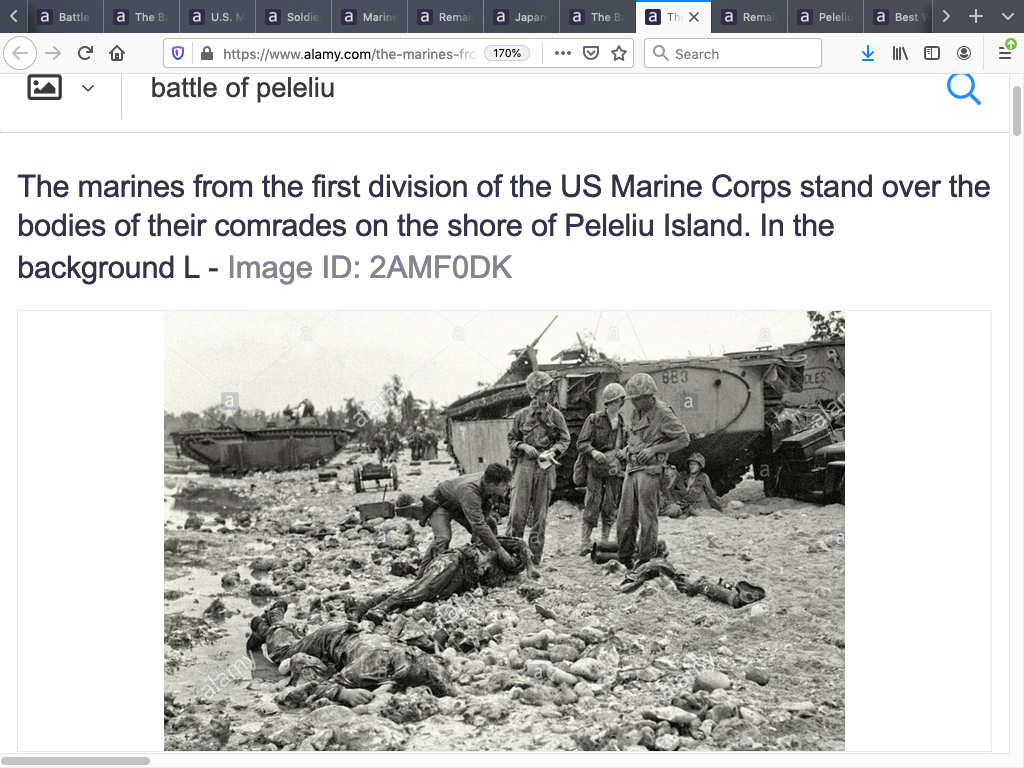Go to the Firefox home page
Image resolution: width=1024 pixels, height=768 pixels.
point(117,54)
